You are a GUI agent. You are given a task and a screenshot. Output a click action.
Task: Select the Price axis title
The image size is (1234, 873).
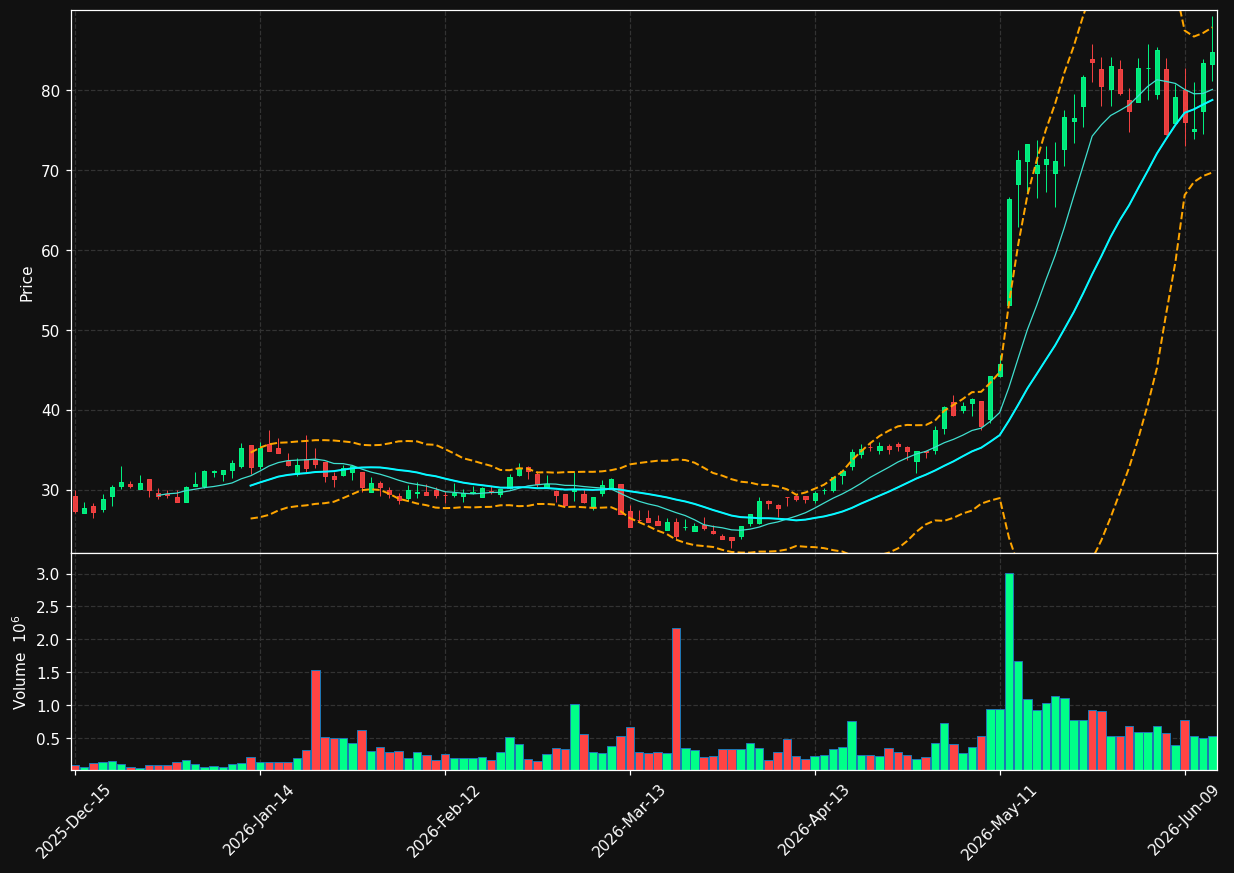(27, 283)
